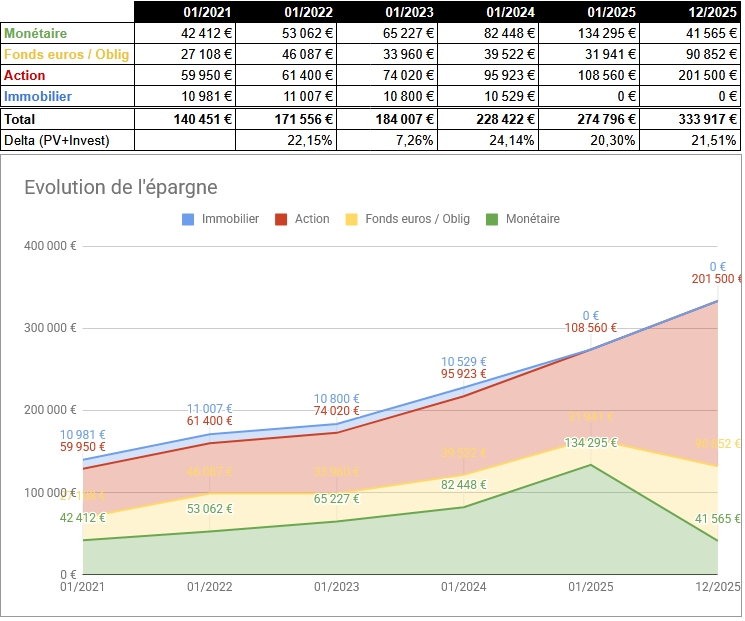The image size is (745, 621).
Task: Select the 'Fonds euros / Oblig' row label cell
Action: [x=66, y=54]
